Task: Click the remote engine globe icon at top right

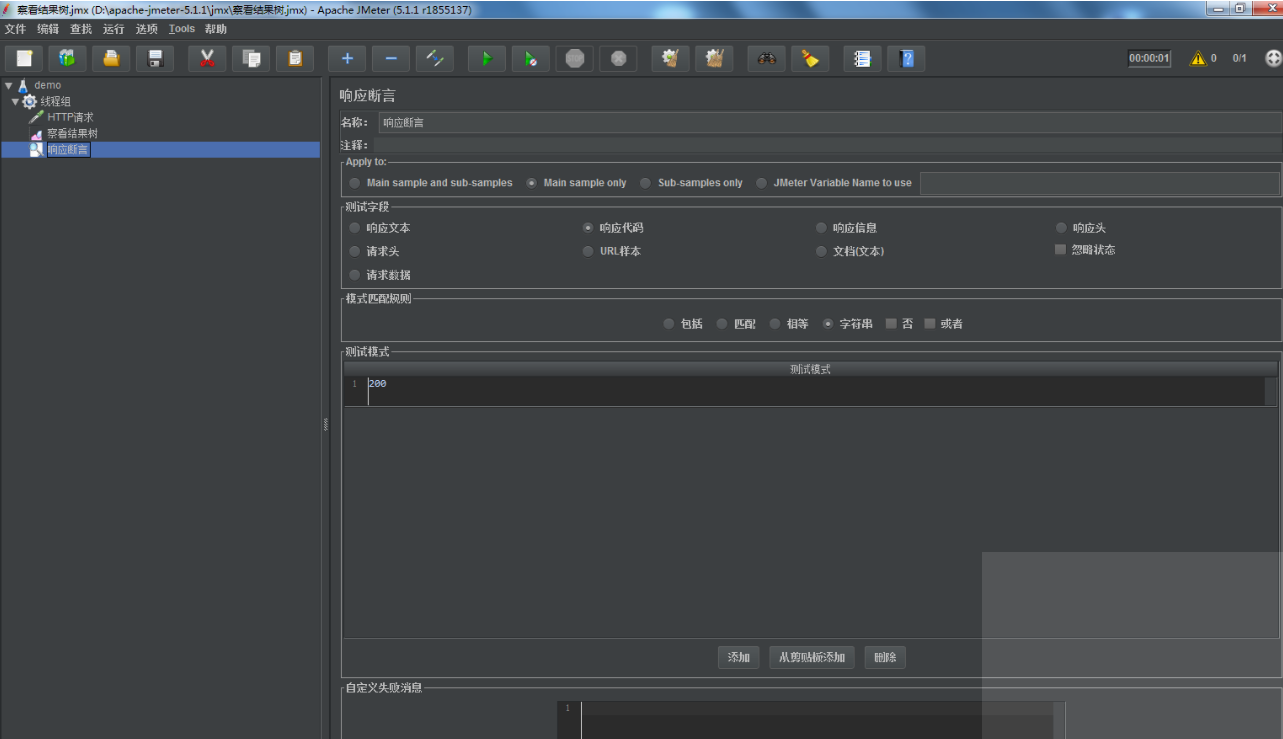Action: [x=1273, y=58]
